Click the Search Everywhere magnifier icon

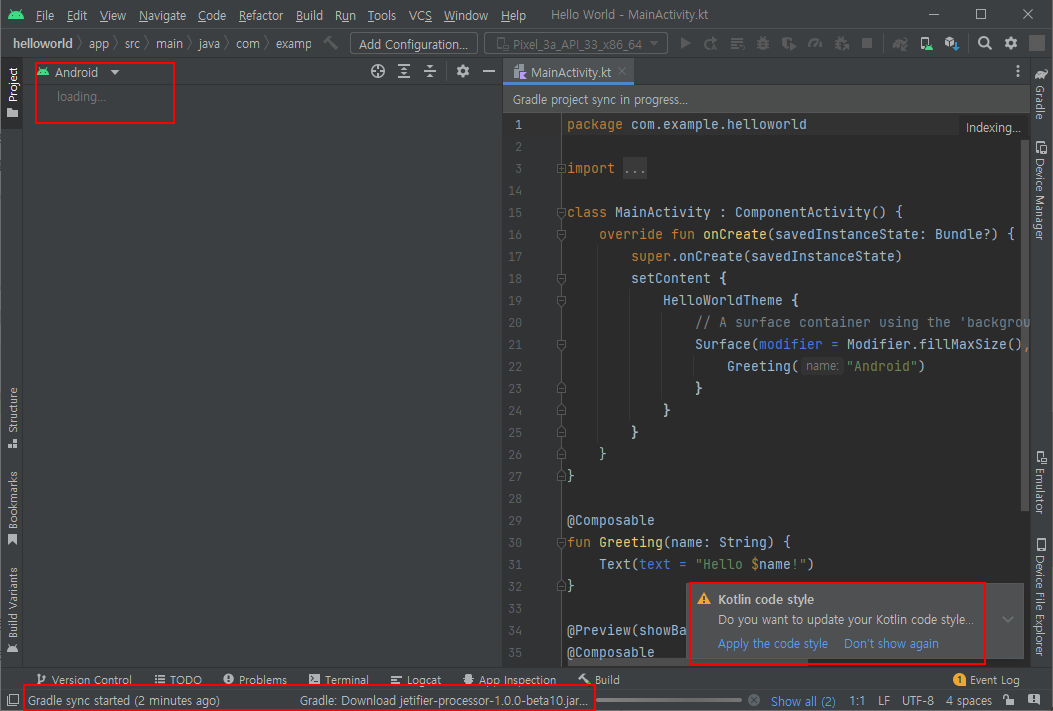[x=985, y=44]
